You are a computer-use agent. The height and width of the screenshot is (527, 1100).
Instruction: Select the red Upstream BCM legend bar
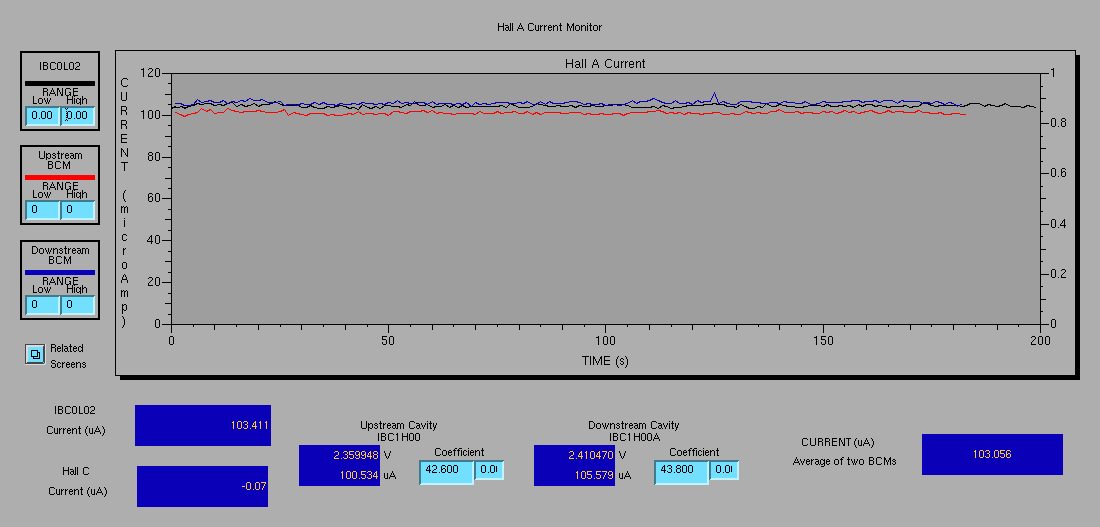tap(60, 177)
